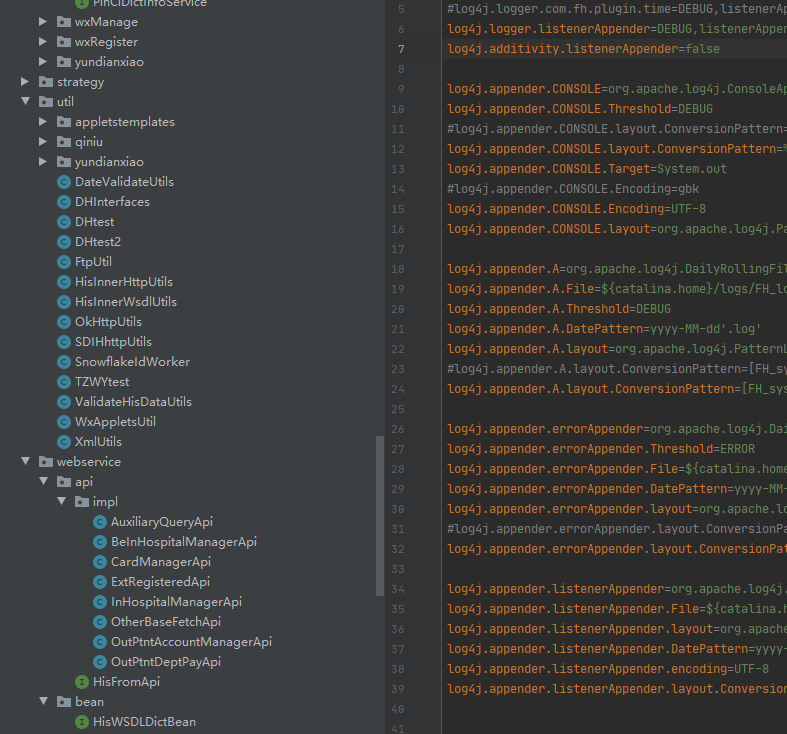
Task: Click line log4j.appender.CONSOLE.Encoding=UTF-8
Action: tap(576, 209)
